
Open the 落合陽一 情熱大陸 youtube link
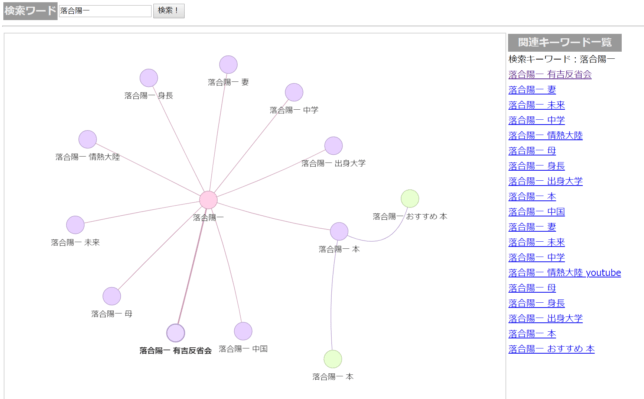pos(565,272)
